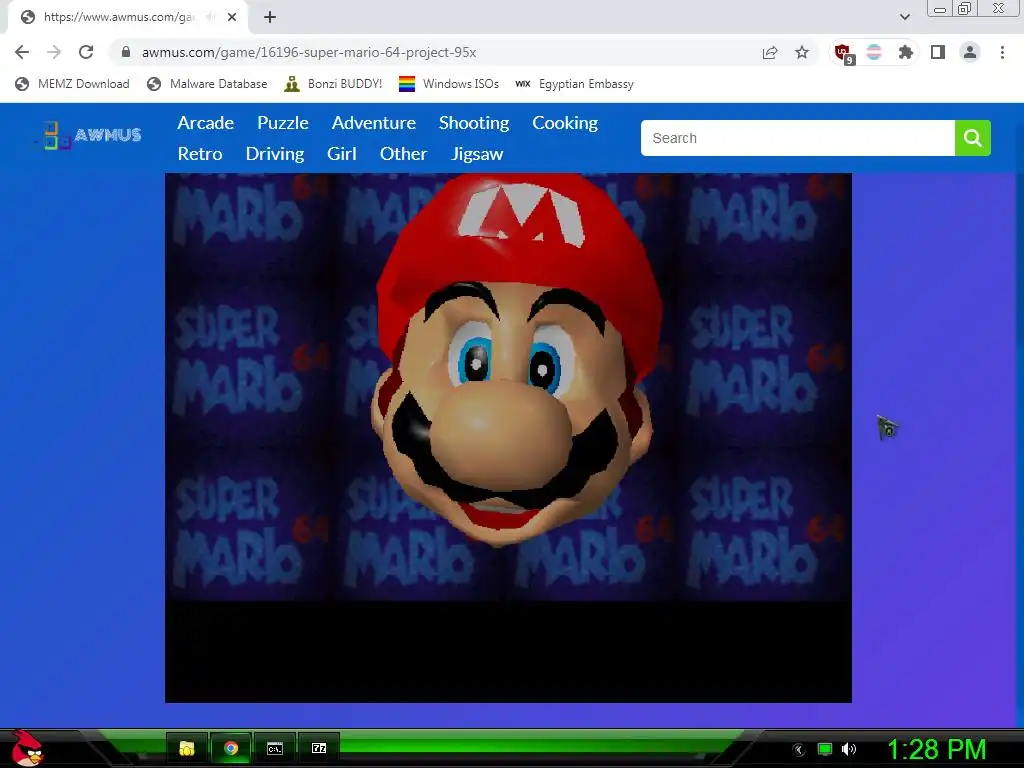Viewport: 1024px width, 768px height.
Task: Bookmark this page with the star icon
Action: [802, 52]
